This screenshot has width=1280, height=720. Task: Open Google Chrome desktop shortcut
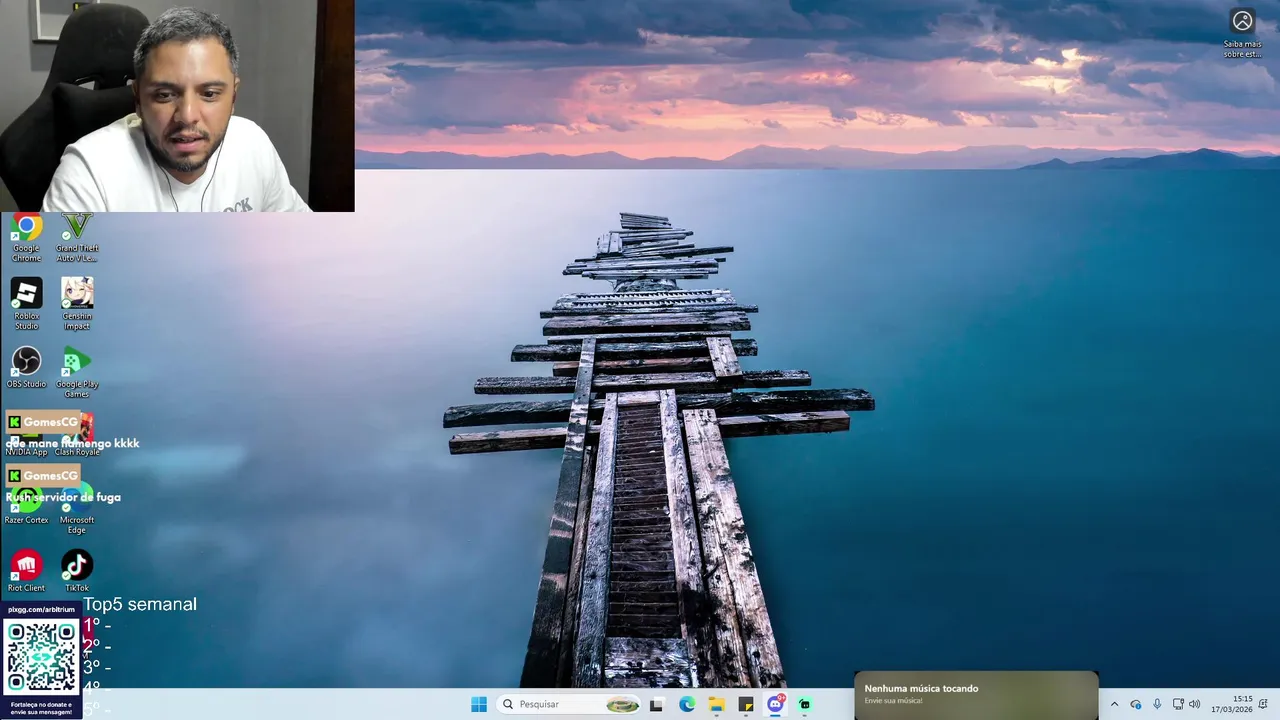tap(26, 238)
